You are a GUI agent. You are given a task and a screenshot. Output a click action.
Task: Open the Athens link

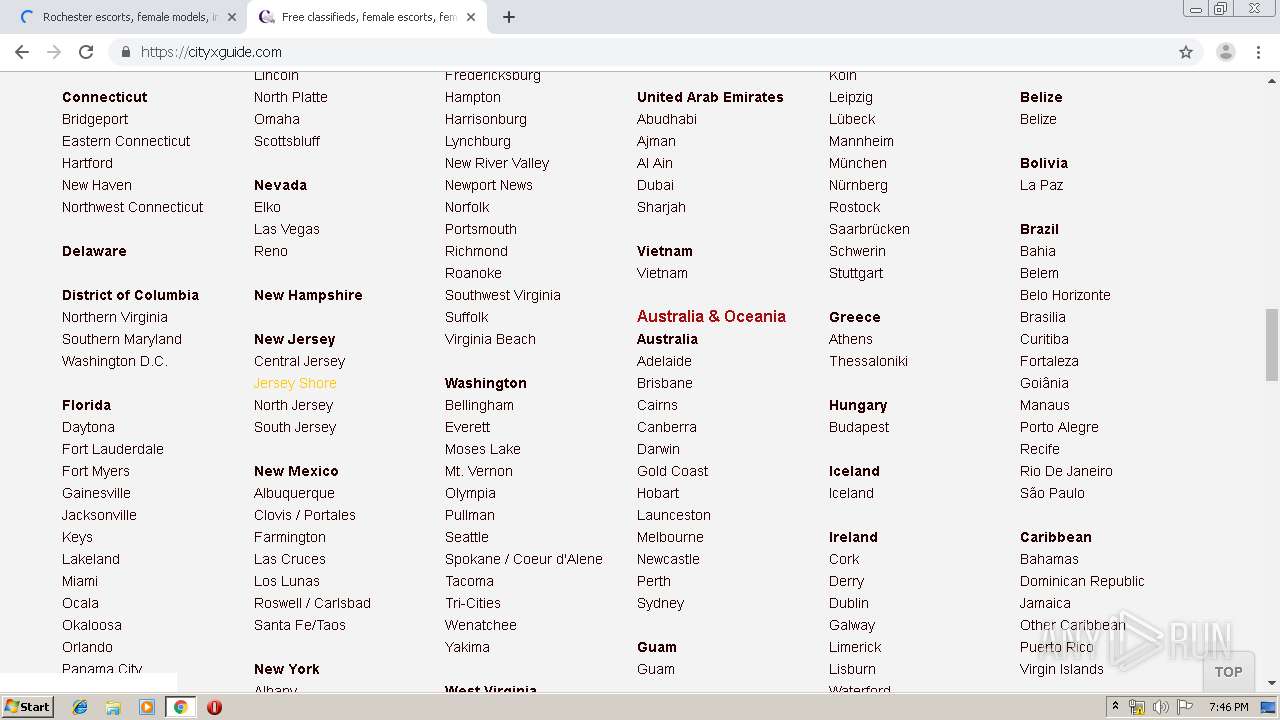850,339
